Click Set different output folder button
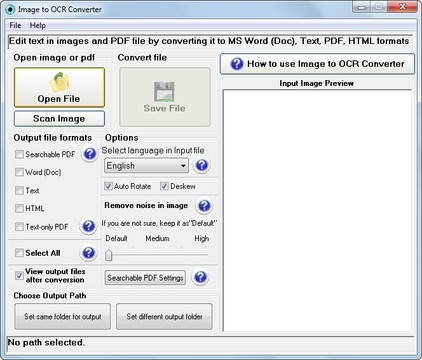This screenshot has width=422, height=360. pos(164,316)
